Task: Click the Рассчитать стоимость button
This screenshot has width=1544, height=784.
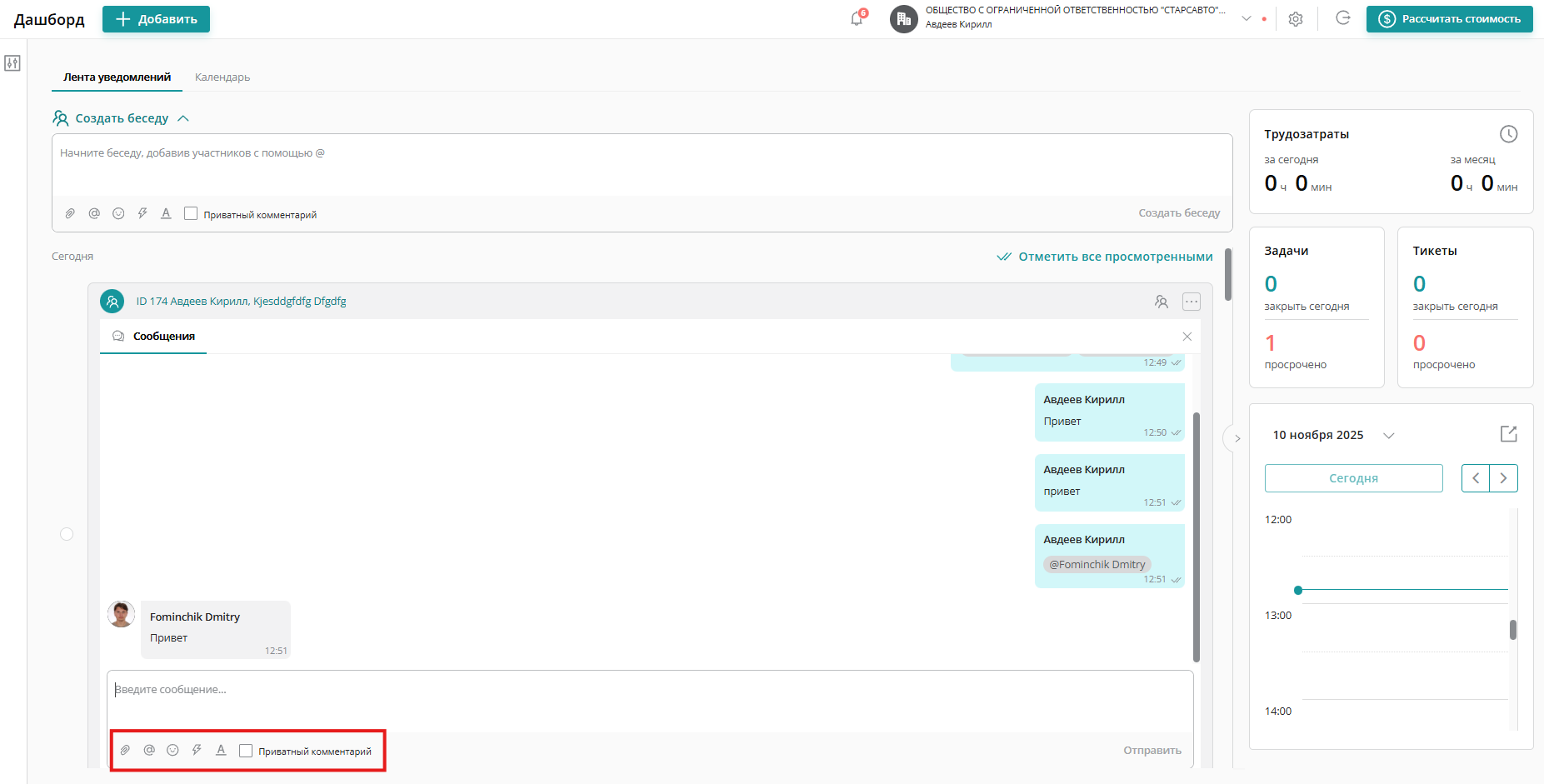Action: point(1450,19)
